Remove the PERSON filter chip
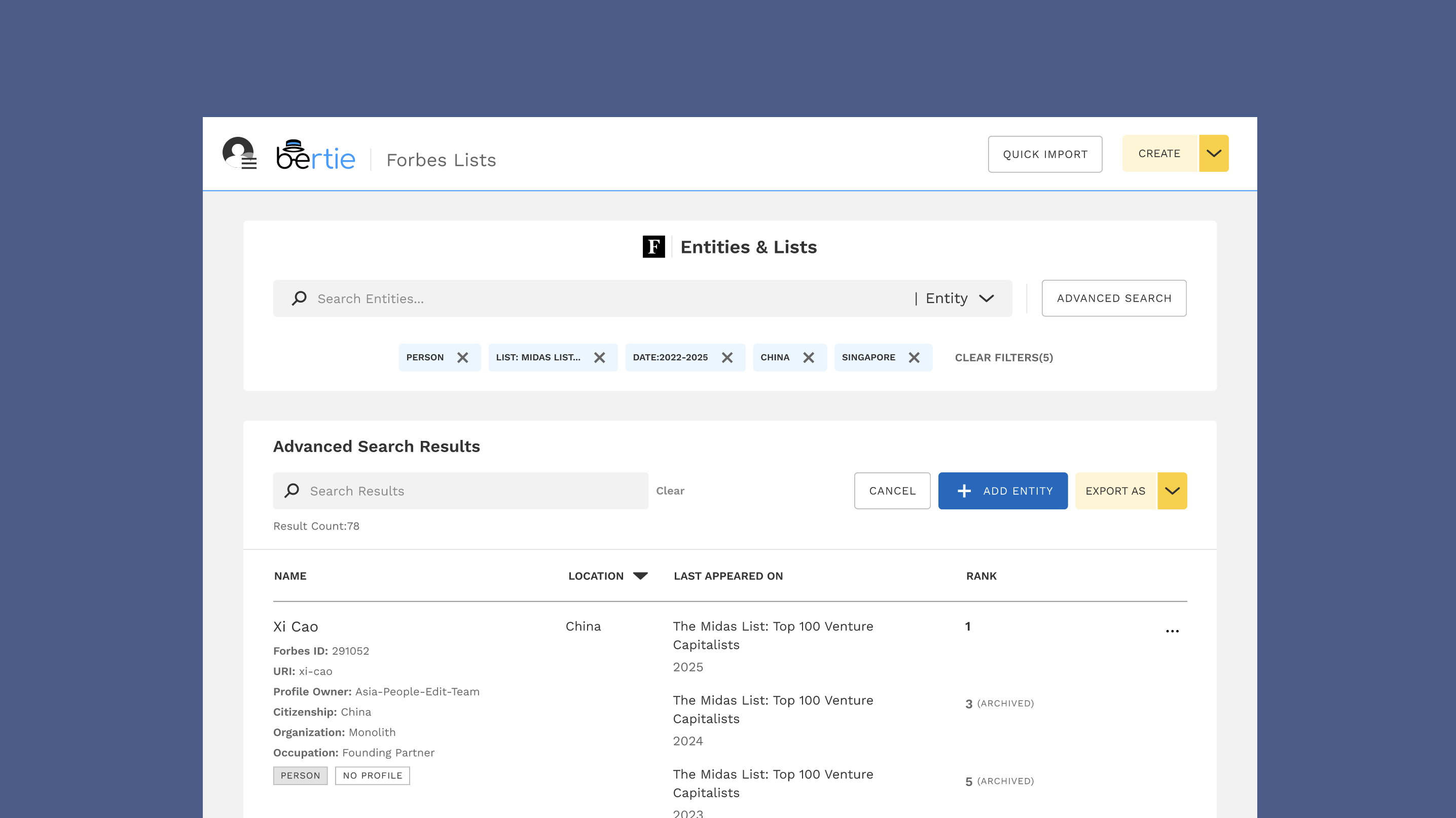This screenshot has height=818, width=1456. tap(462, 358)
